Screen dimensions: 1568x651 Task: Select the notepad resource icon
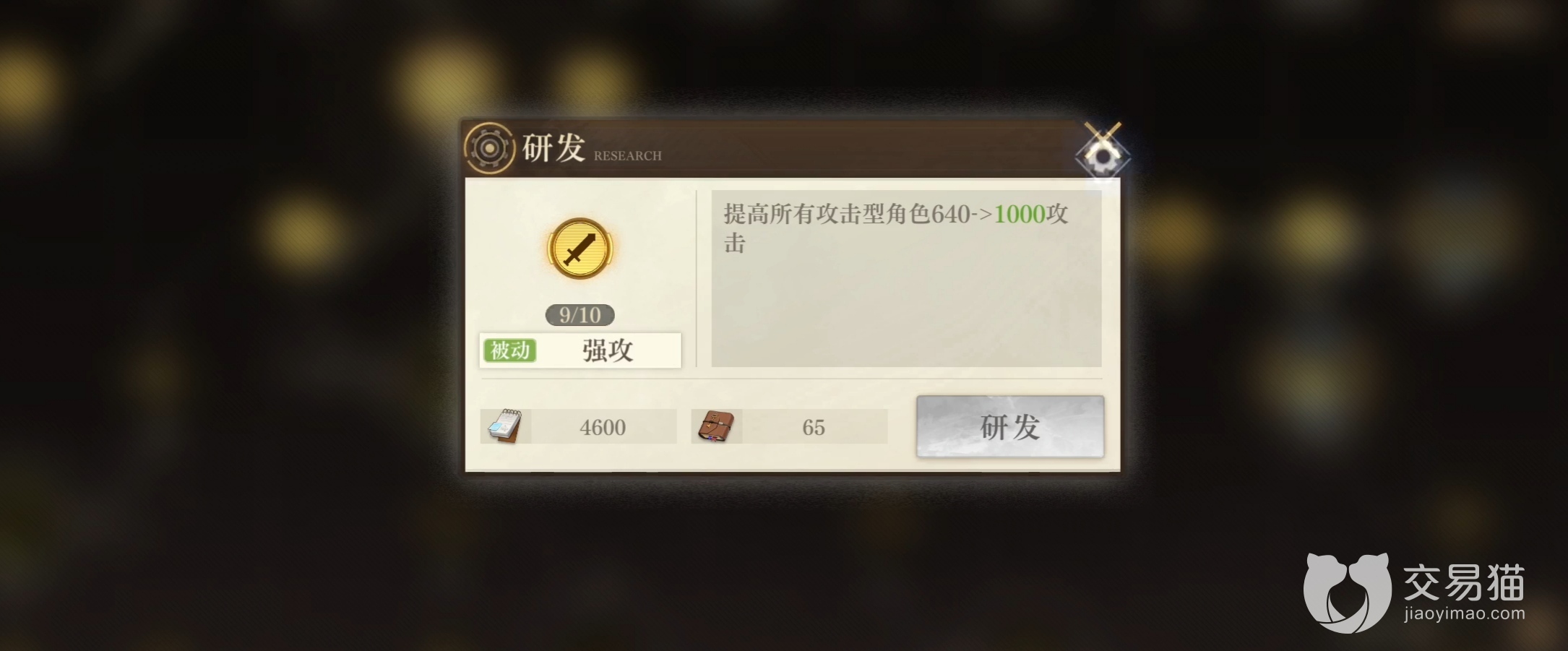tap(505, 426)
